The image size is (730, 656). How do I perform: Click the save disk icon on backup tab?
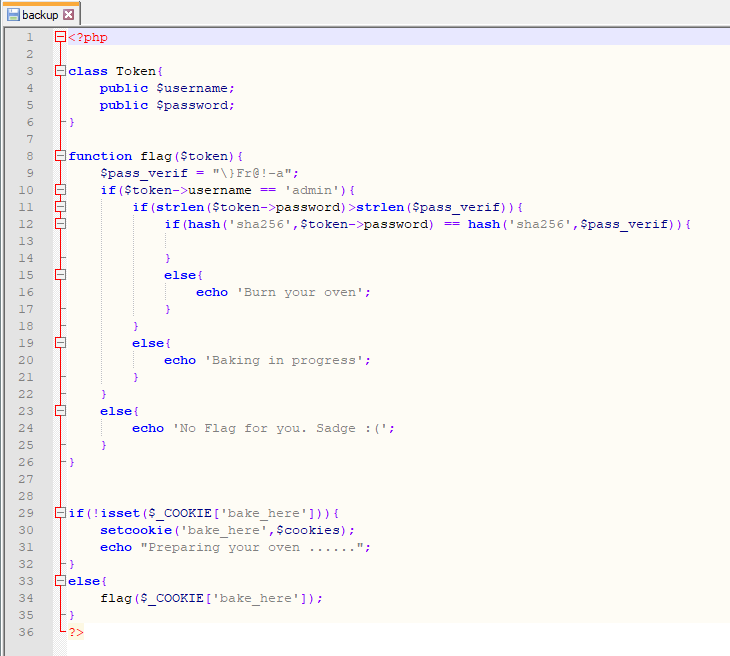[x=14, y=15]
